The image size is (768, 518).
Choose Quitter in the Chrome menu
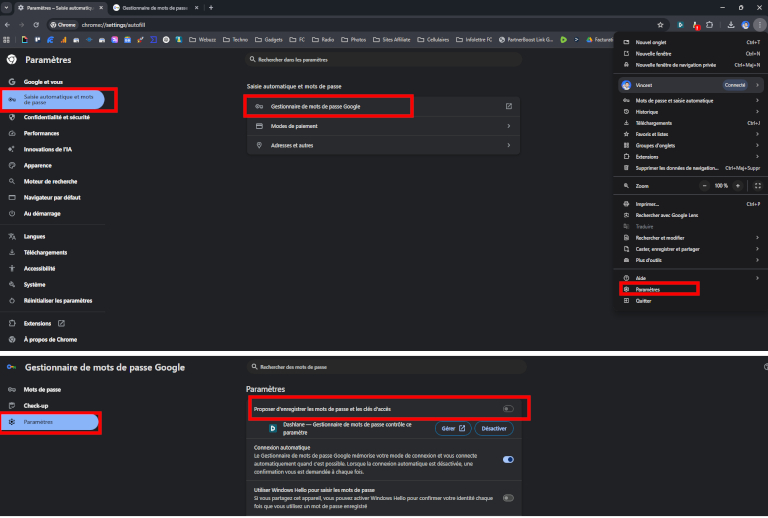691,301
